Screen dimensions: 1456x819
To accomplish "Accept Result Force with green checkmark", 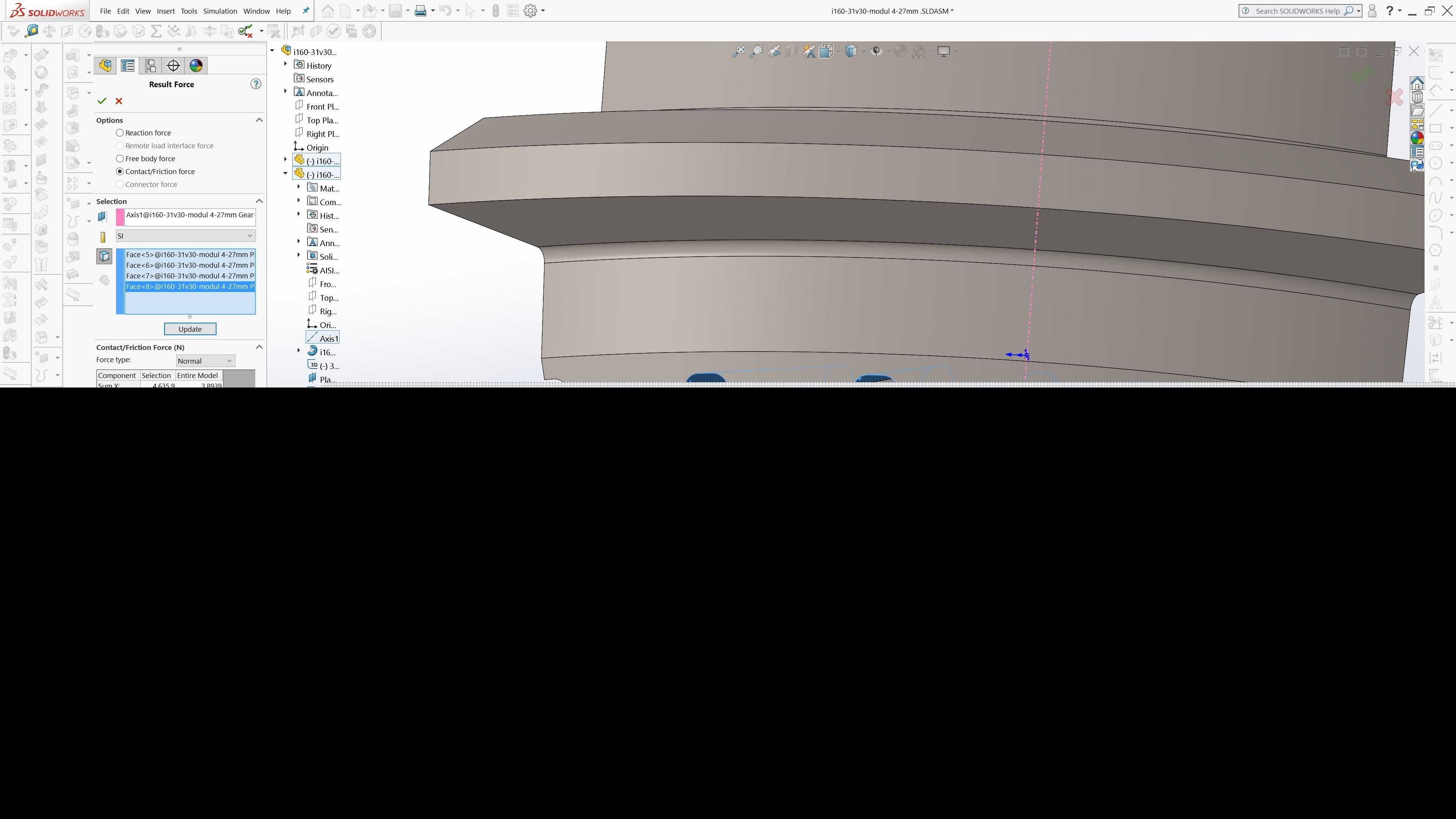I will point(102,100).
